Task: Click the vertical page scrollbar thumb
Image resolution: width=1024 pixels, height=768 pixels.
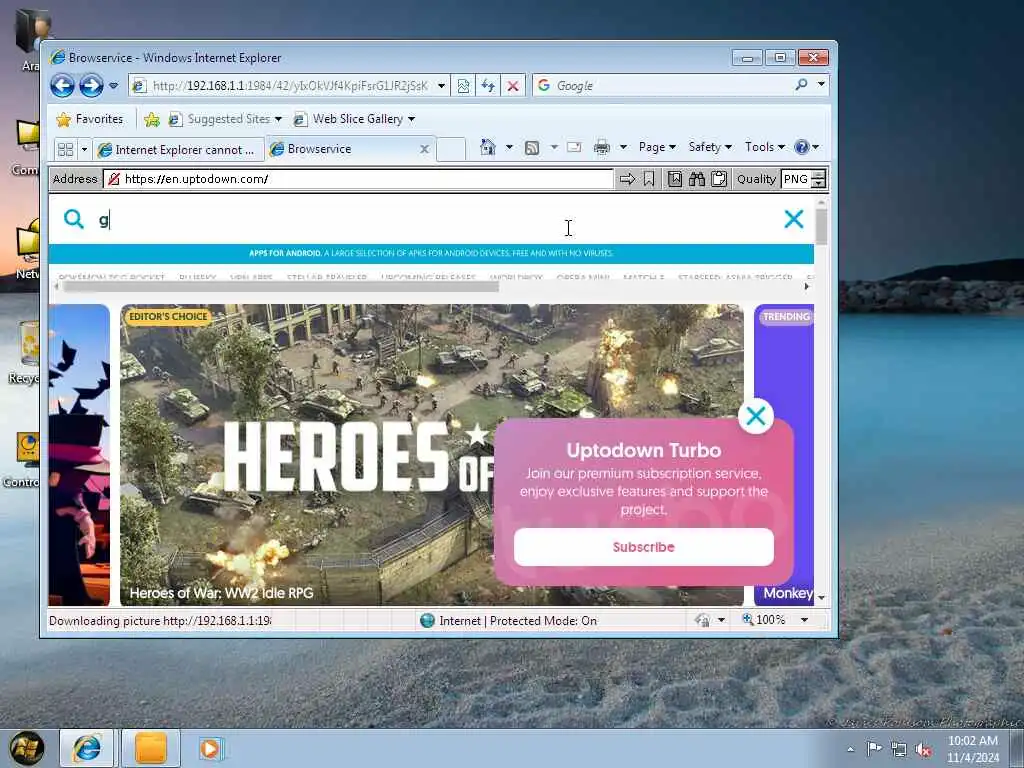Action: pos(822,226)
